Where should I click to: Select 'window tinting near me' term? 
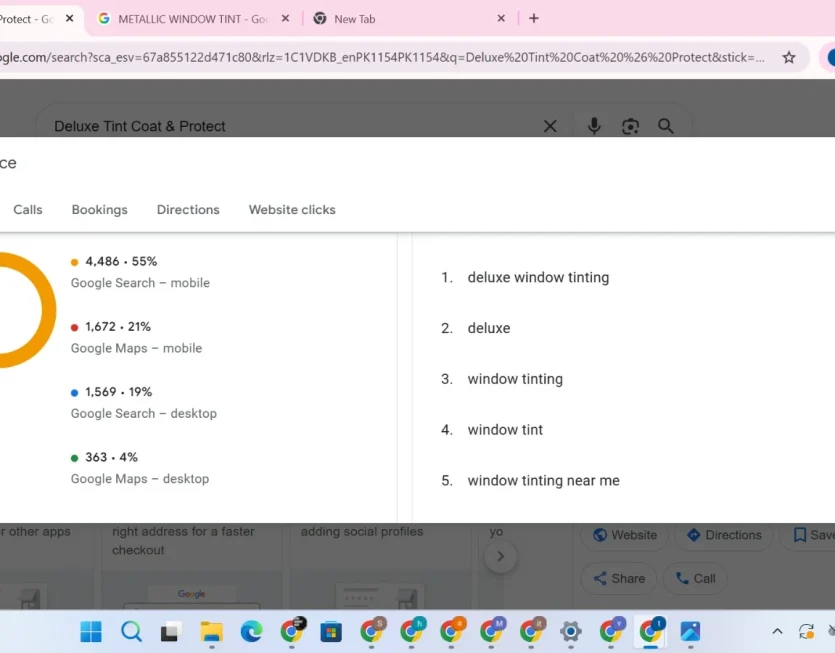point(543,480)
